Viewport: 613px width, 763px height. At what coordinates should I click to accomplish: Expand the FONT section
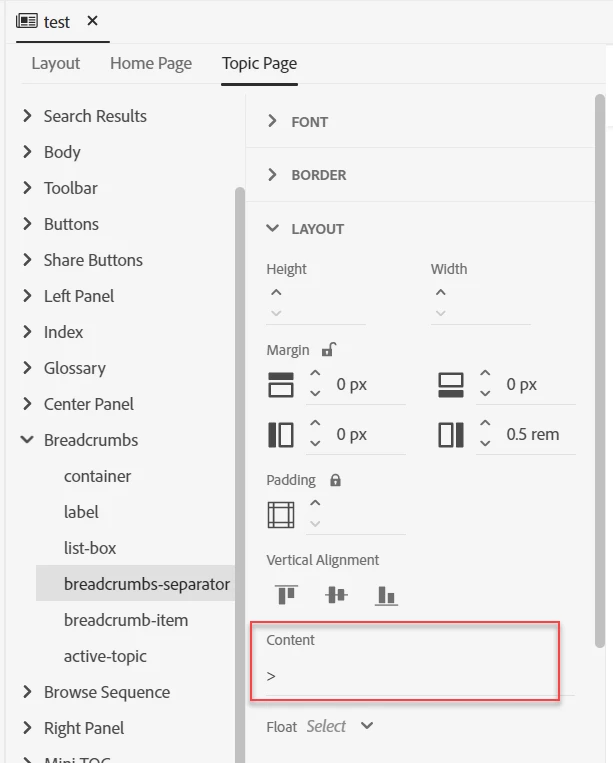point(272,121)
